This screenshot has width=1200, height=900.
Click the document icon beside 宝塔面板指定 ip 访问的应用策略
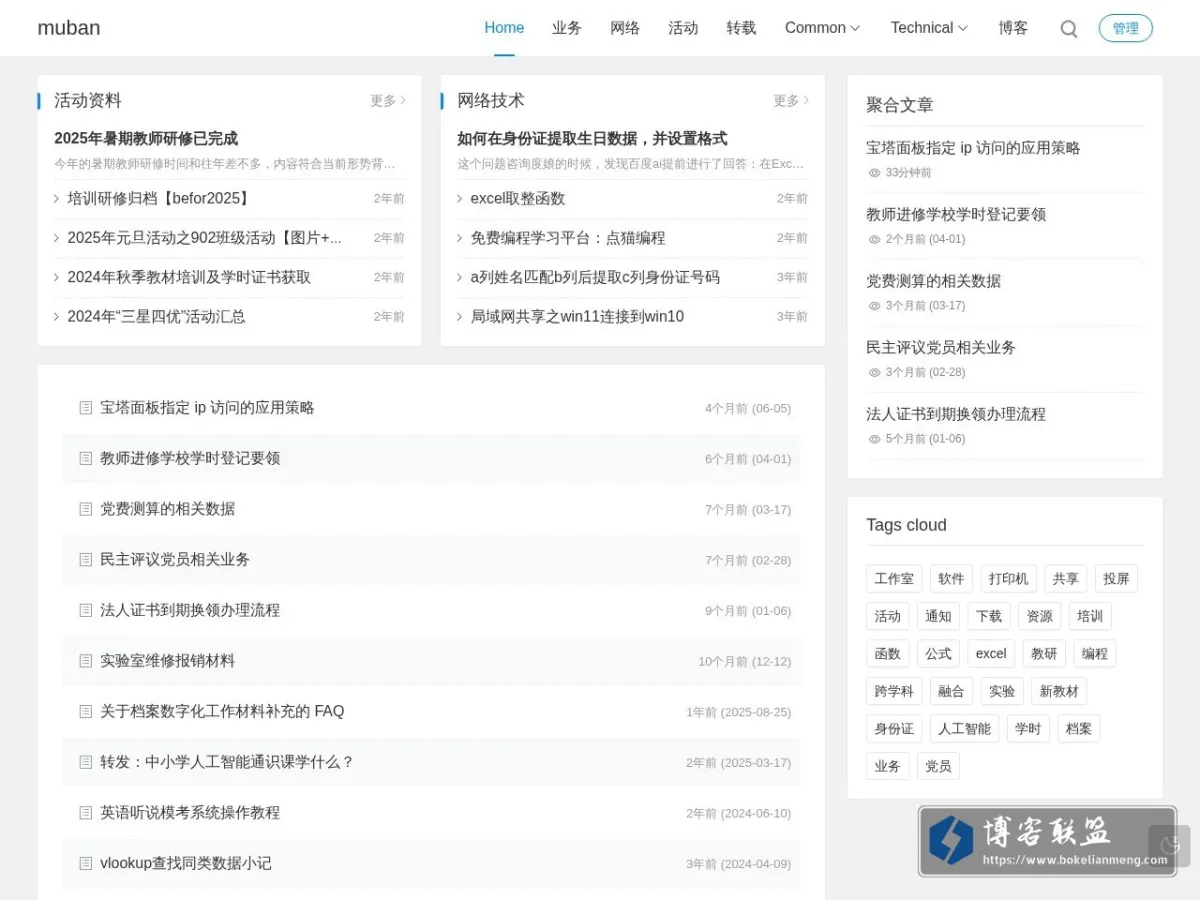coord(86,408)
